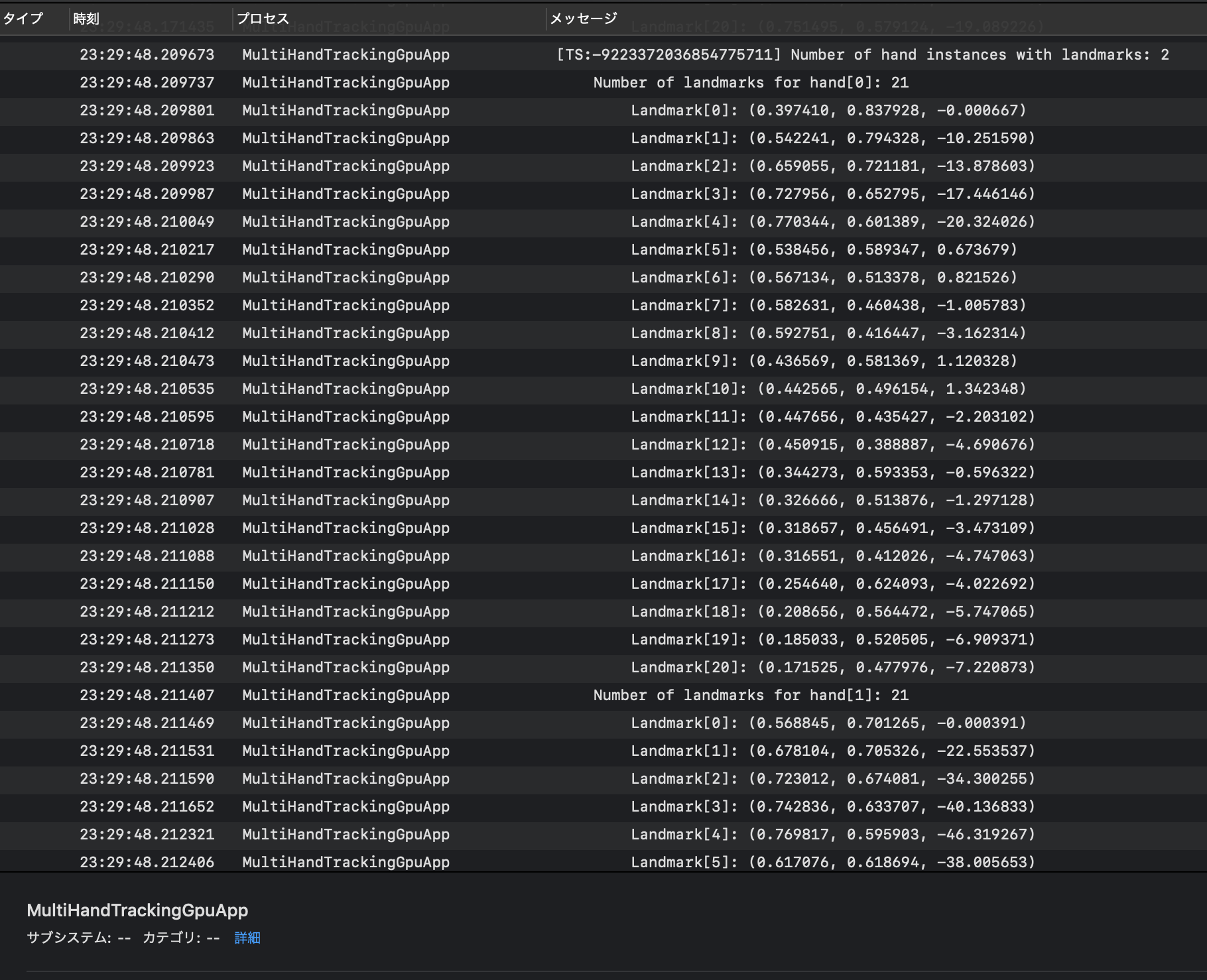Click the 時刻 column header
The height and width of the screenshot is (980, 1207).
pyautogui.click(x=86, y=19)
